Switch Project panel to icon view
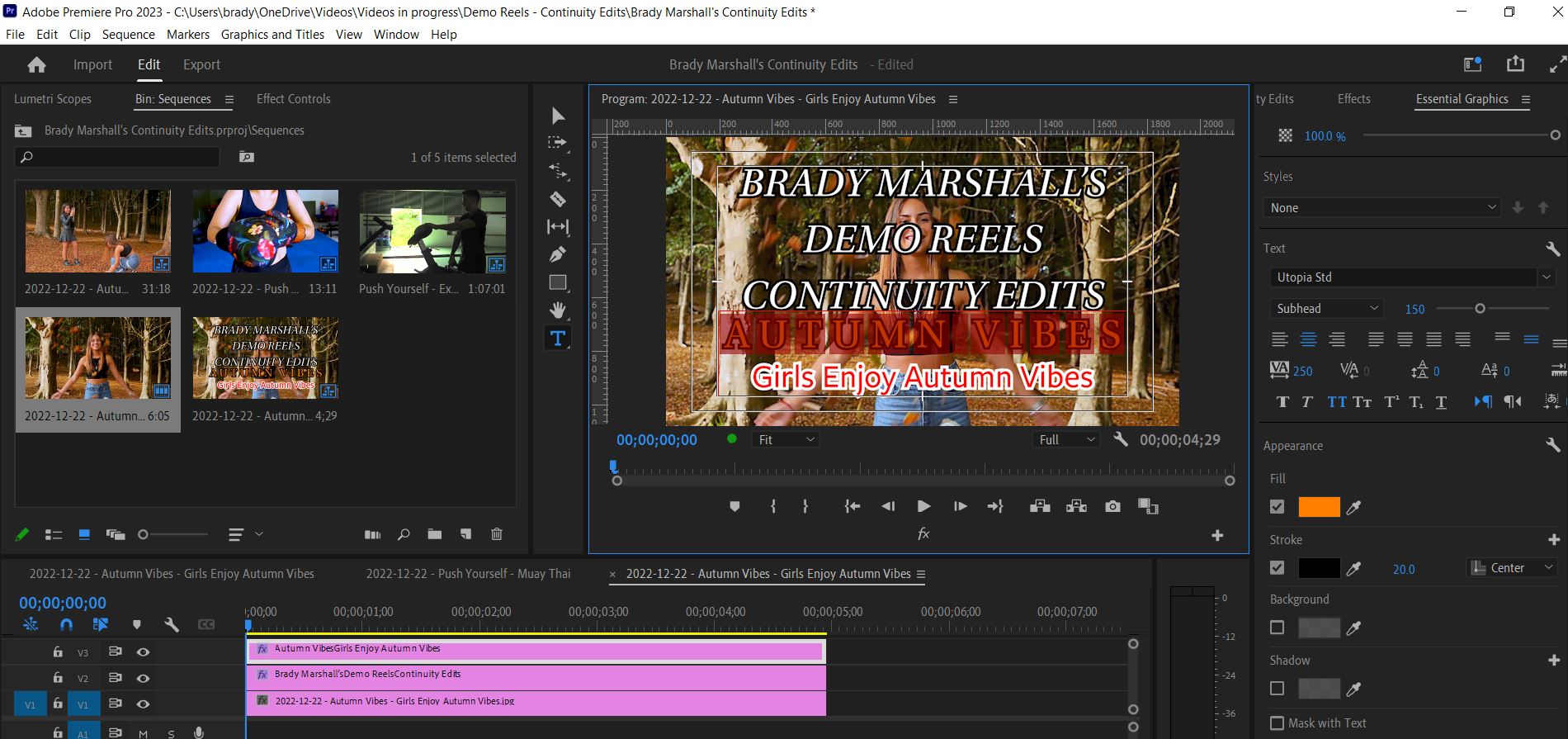This screenshot has width=1568, height=739. pos(84,535)
